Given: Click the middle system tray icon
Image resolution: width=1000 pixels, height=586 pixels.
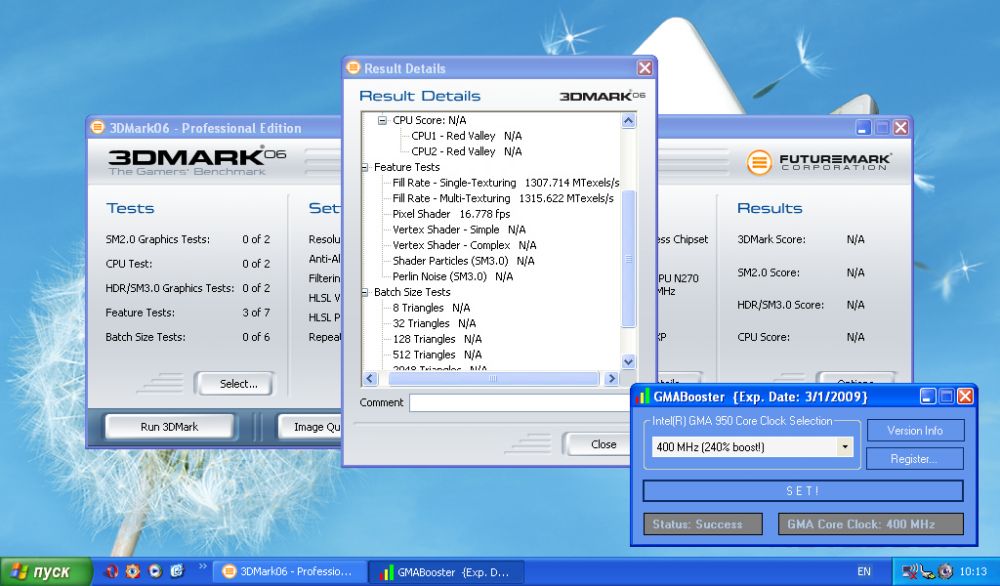Looking at the screenshot, I should [927, 571].
